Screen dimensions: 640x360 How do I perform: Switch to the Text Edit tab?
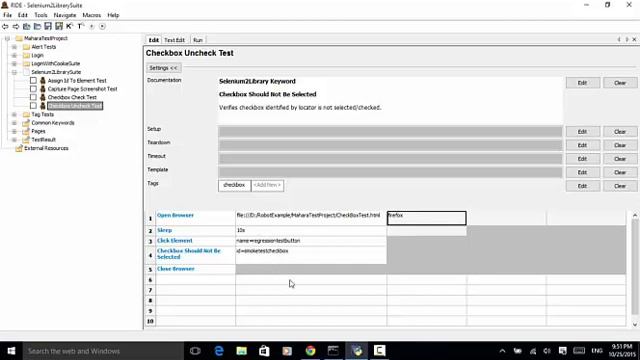coord(174,40)
